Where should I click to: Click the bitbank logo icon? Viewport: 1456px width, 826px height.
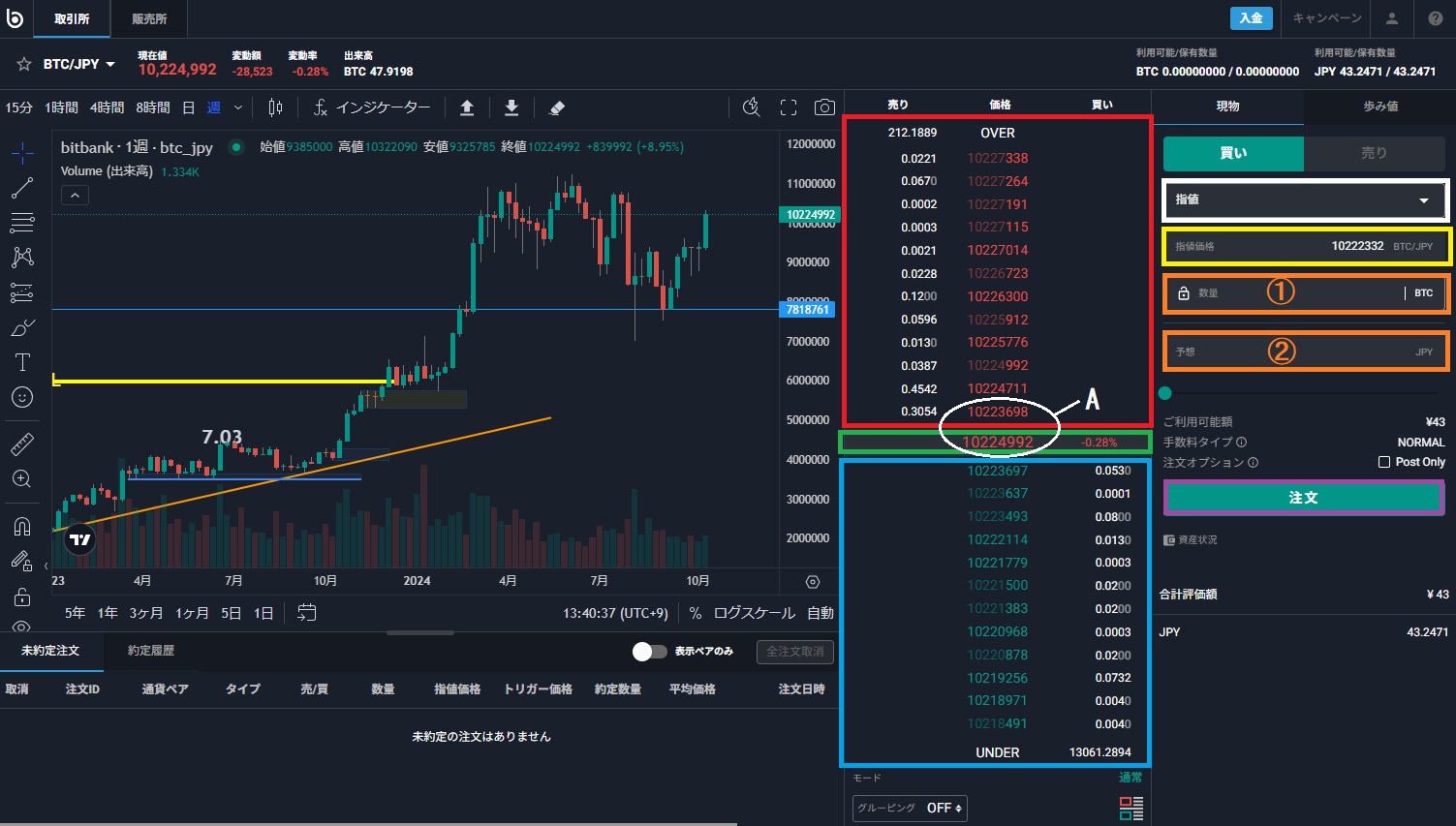click(x=15, y=18)
